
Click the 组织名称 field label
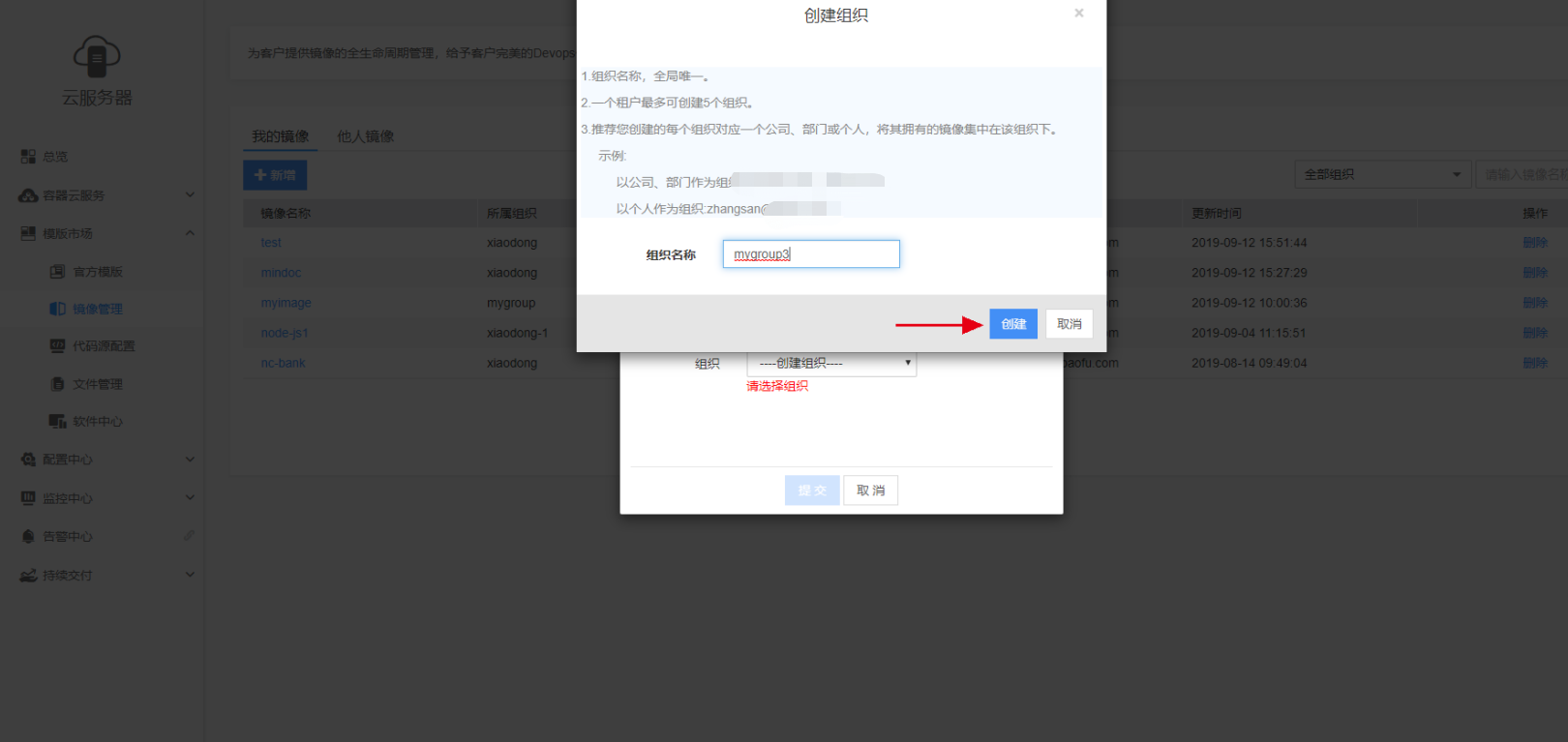click(x=671, y=254)
